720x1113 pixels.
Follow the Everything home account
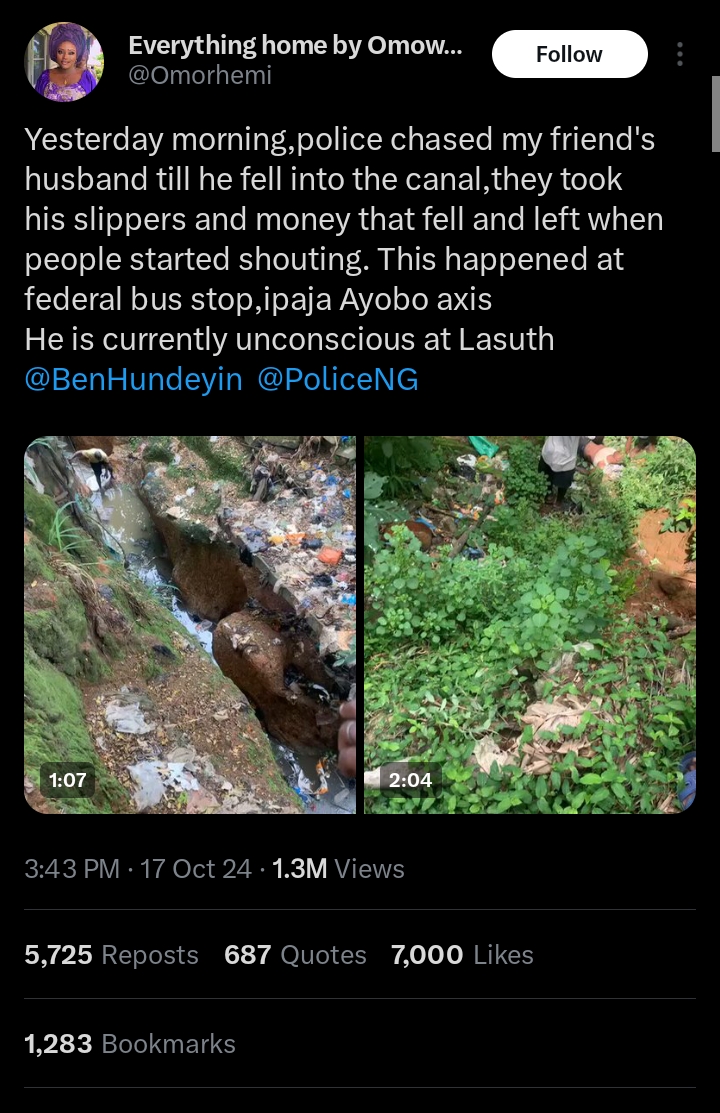569,54
